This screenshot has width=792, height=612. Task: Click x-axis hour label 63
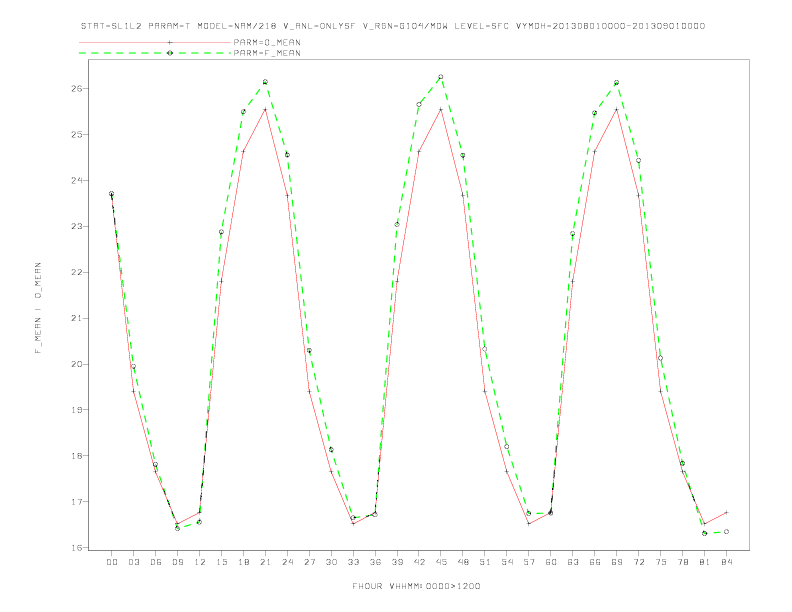(x=573, y=562)
